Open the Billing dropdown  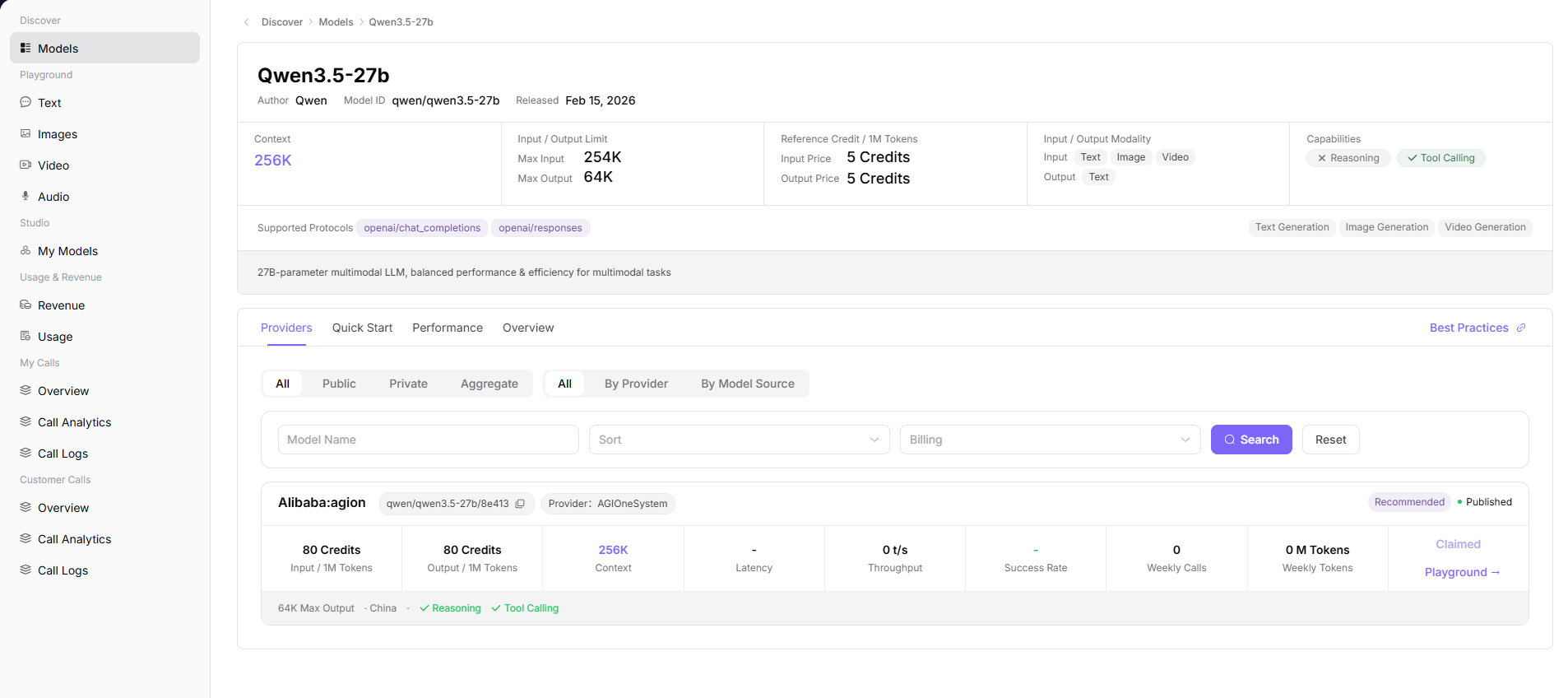point(1051,440)
